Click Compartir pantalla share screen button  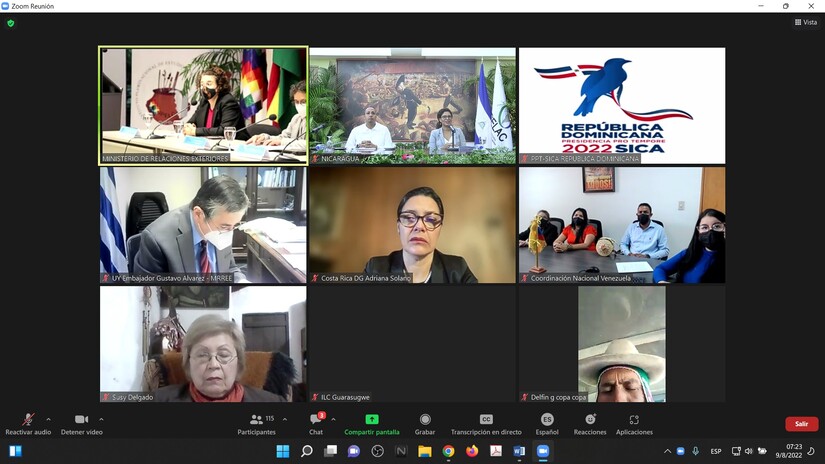[x=372, y=424]
